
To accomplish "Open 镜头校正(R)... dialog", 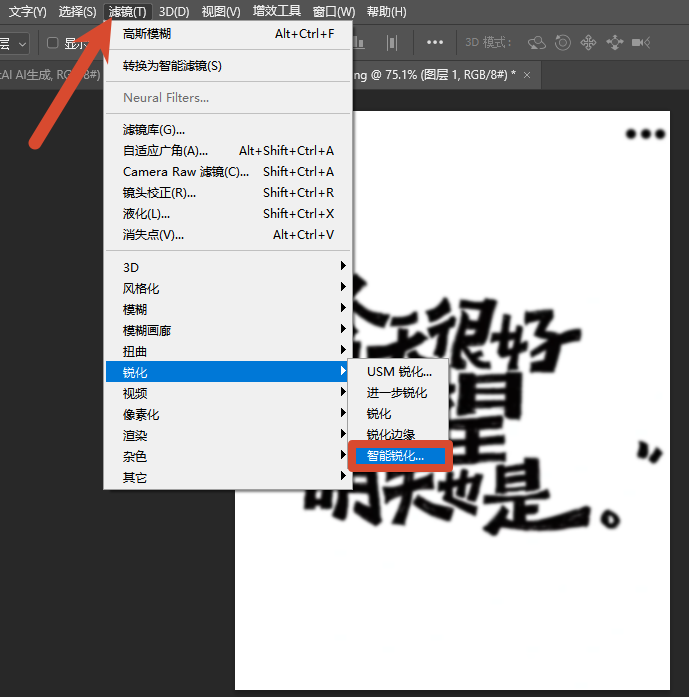I will [x=228, y=192].
